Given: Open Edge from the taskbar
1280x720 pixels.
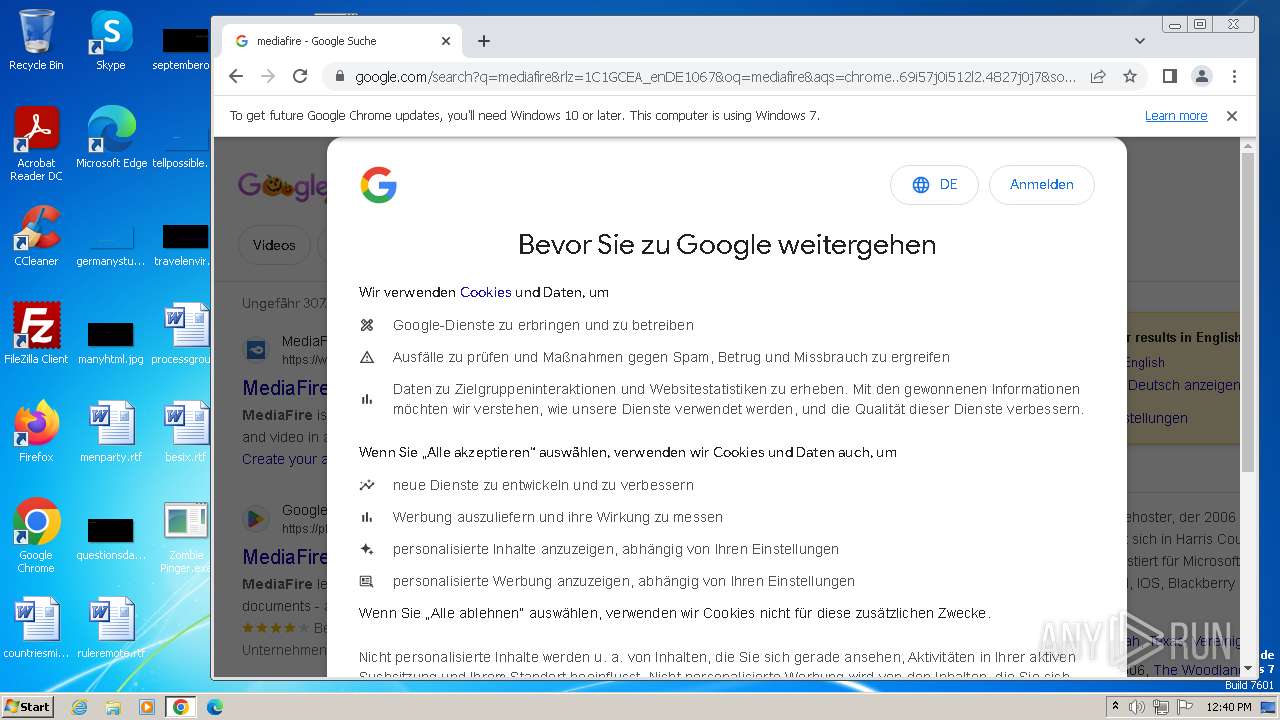Looking at the screenshot, I should (215, 707).
